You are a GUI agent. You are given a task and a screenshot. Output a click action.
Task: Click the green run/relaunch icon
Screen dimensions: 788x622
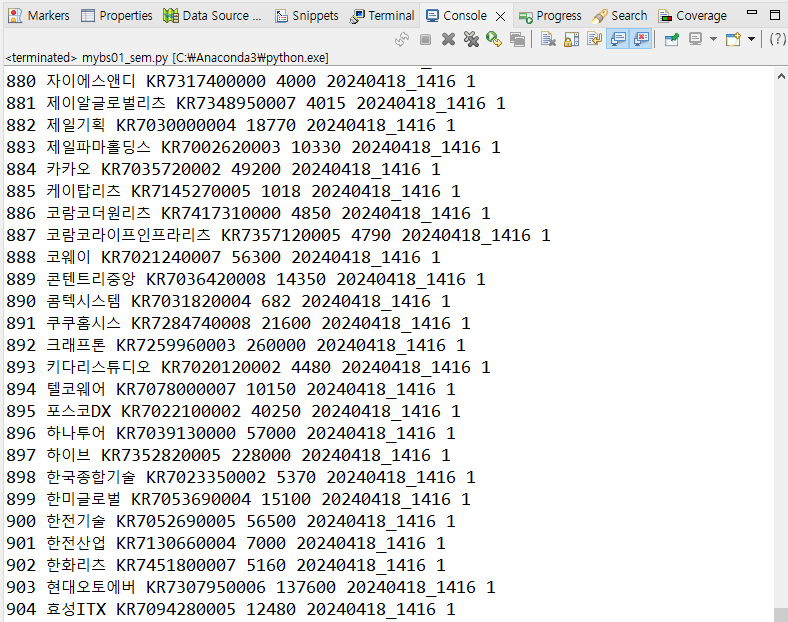(494, 39)
